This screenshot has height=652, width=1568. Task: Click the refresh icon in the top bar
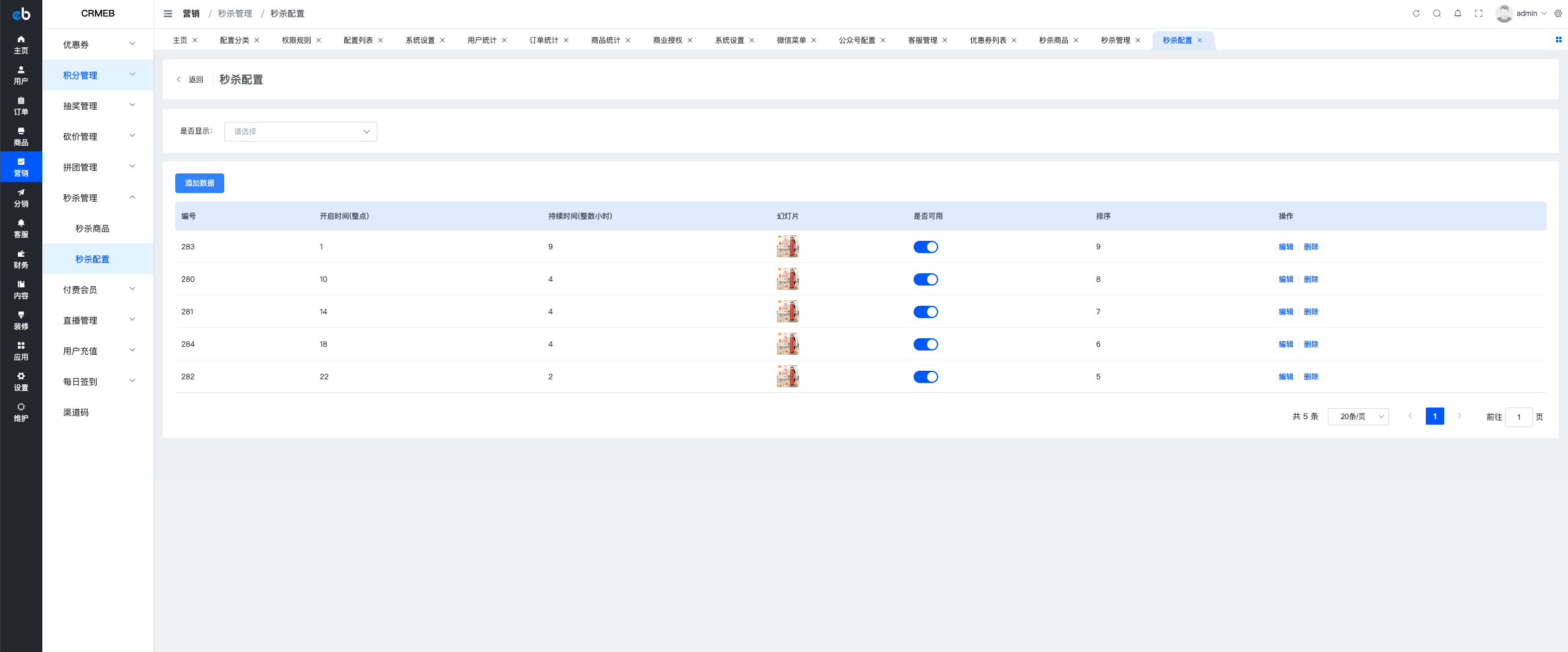1416,13
